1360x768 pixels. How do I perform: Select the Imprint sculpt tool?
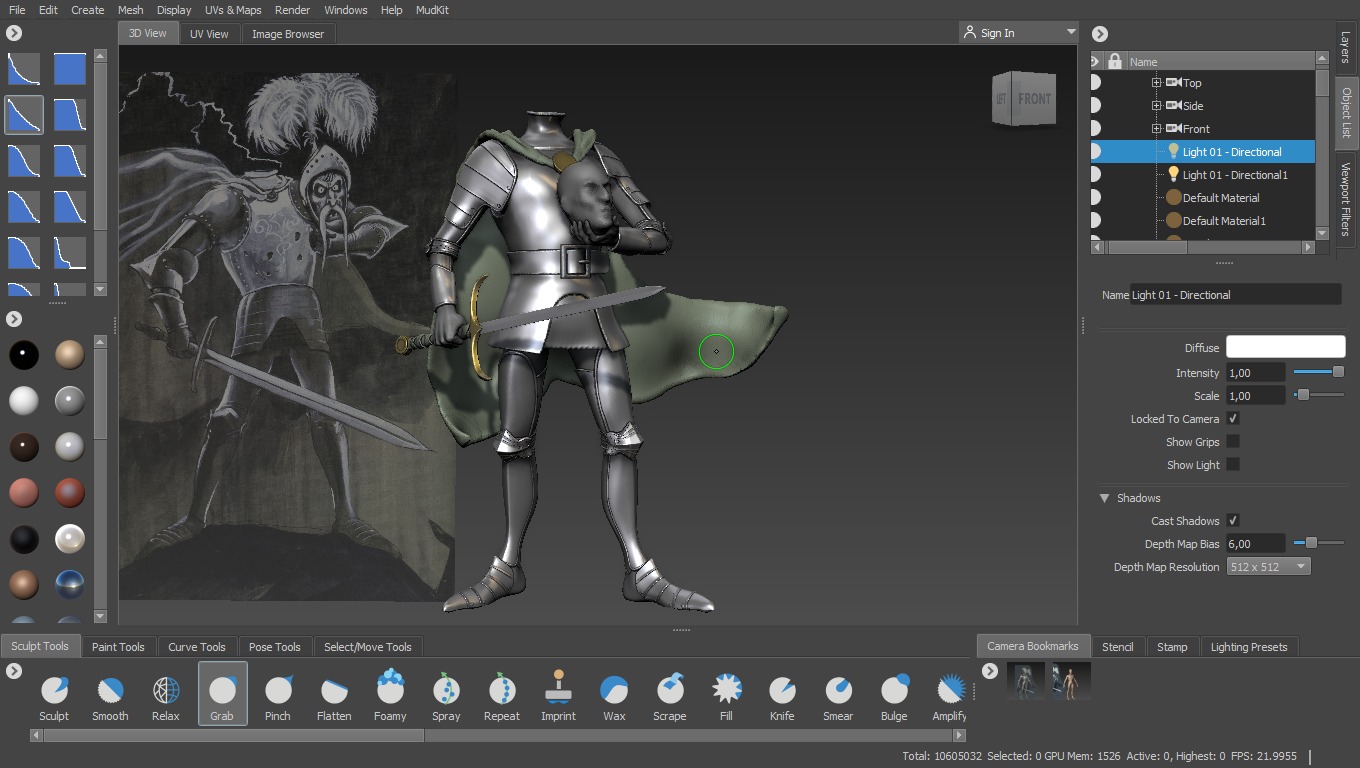(557, 690)
